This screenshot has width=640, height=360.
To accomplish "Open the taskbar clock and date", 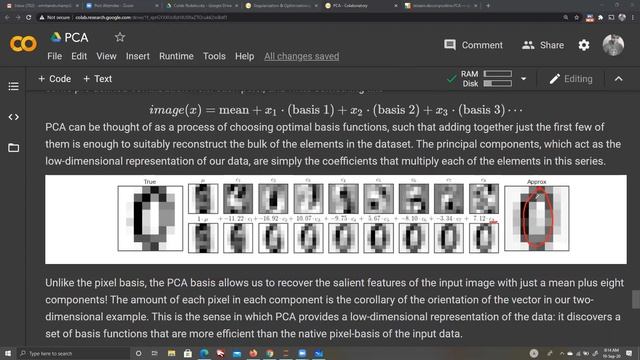I will (611, 353).
